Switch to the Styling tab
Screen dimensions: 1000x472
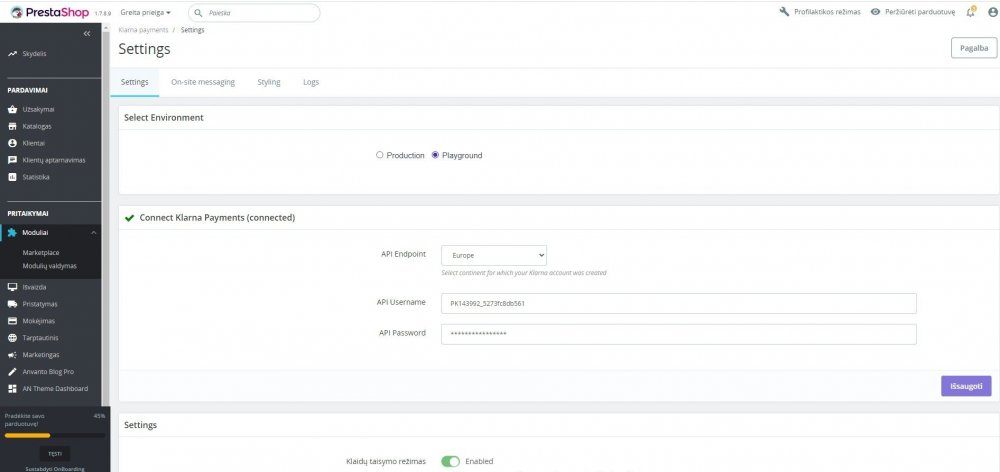pos(269,82)
